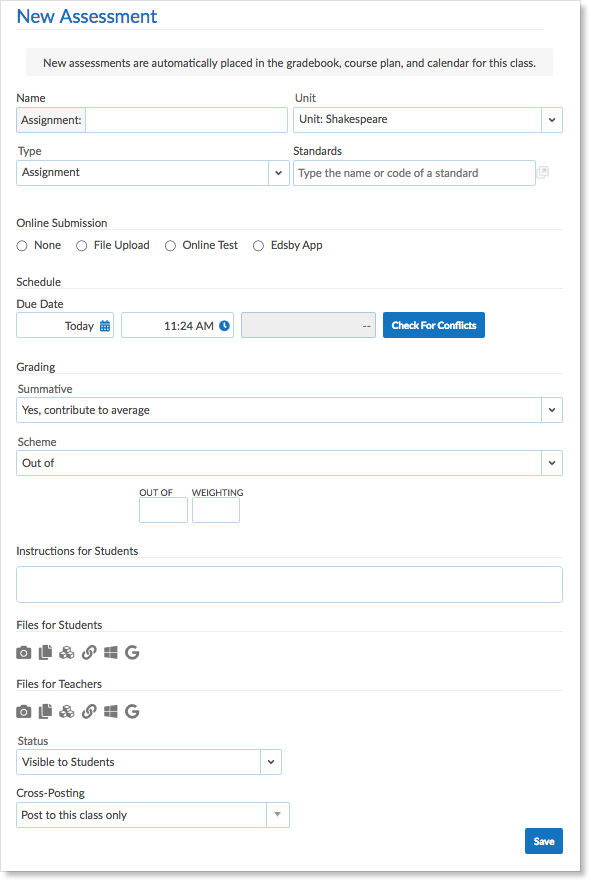Click the Instructions for Students text box
The width and height of the screenshot is (591, 882).
[x=290, y=584]
